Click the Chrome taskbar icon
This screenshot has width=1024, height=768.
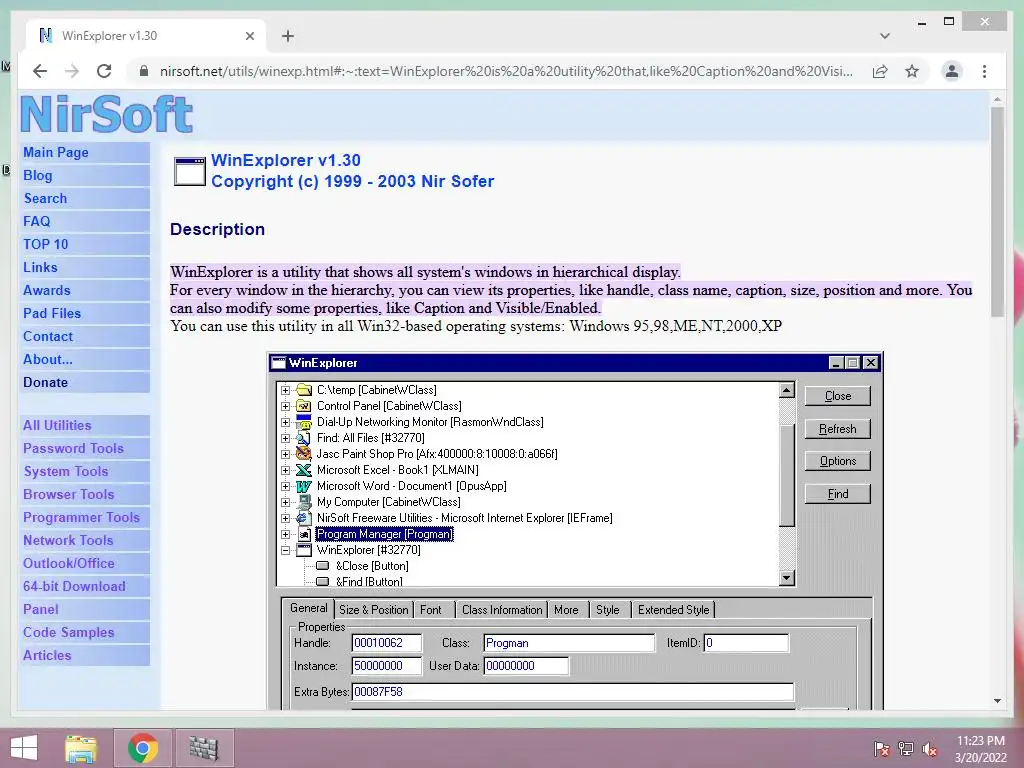click(143, 748)
